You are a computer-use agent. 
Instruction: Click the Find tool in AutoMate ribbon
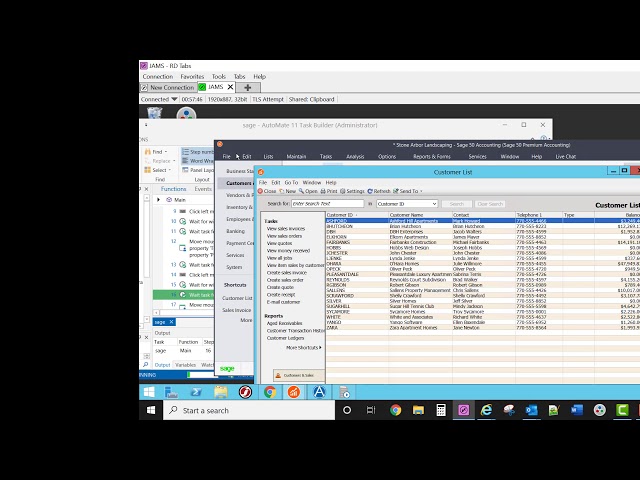click(x=156, y=151)
